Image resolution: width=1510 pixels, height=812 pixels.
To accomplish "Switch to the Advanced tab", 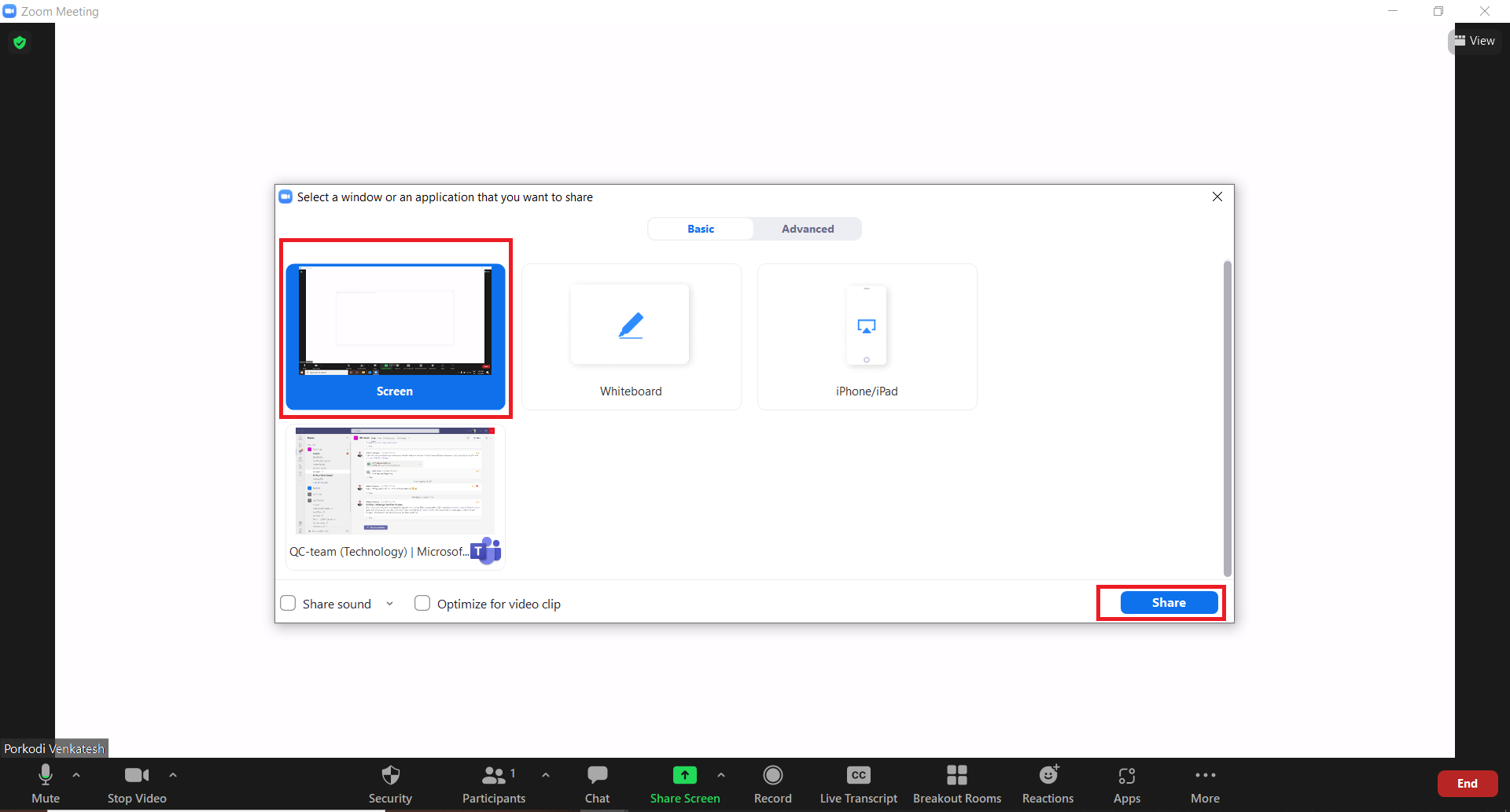I will pyautogui.click(x=807, y=229).
